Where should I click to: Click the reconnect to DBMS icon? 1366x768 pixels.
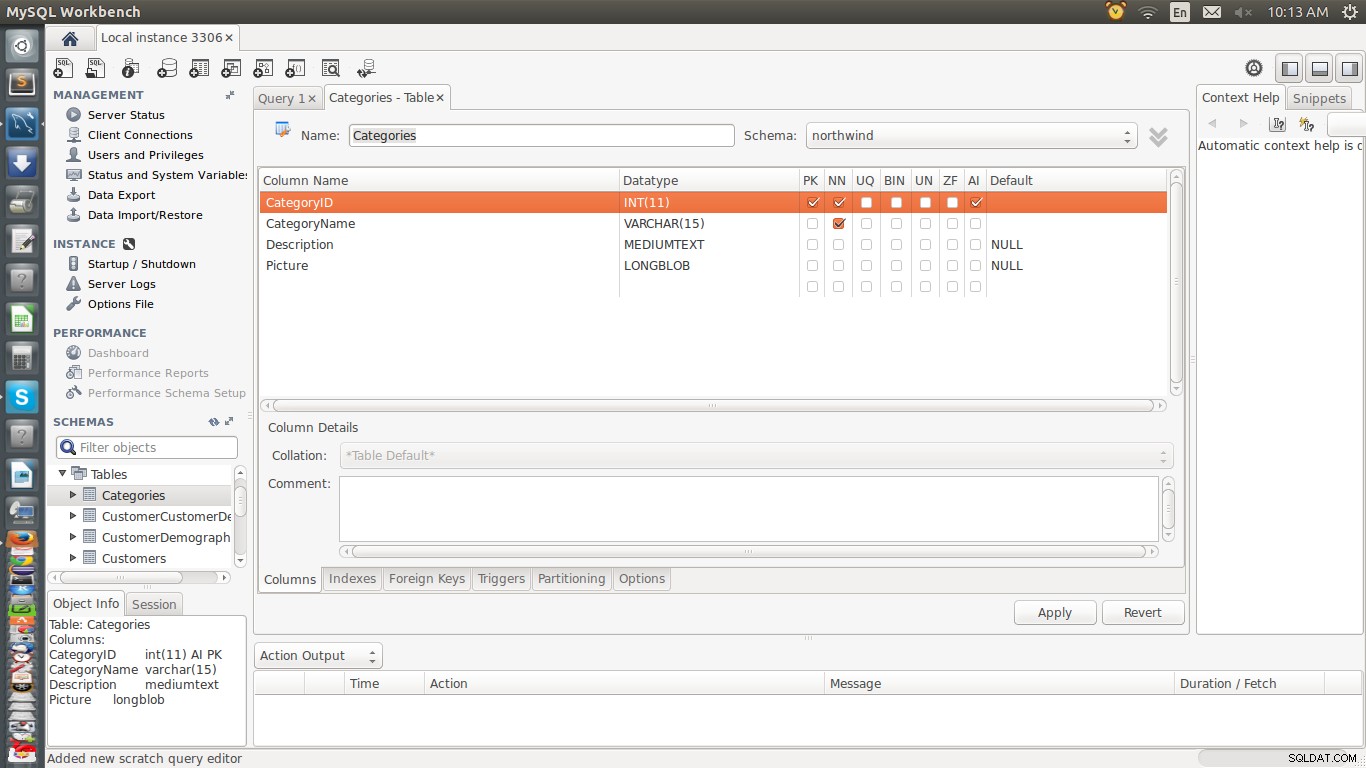click(x=366, y=68)
